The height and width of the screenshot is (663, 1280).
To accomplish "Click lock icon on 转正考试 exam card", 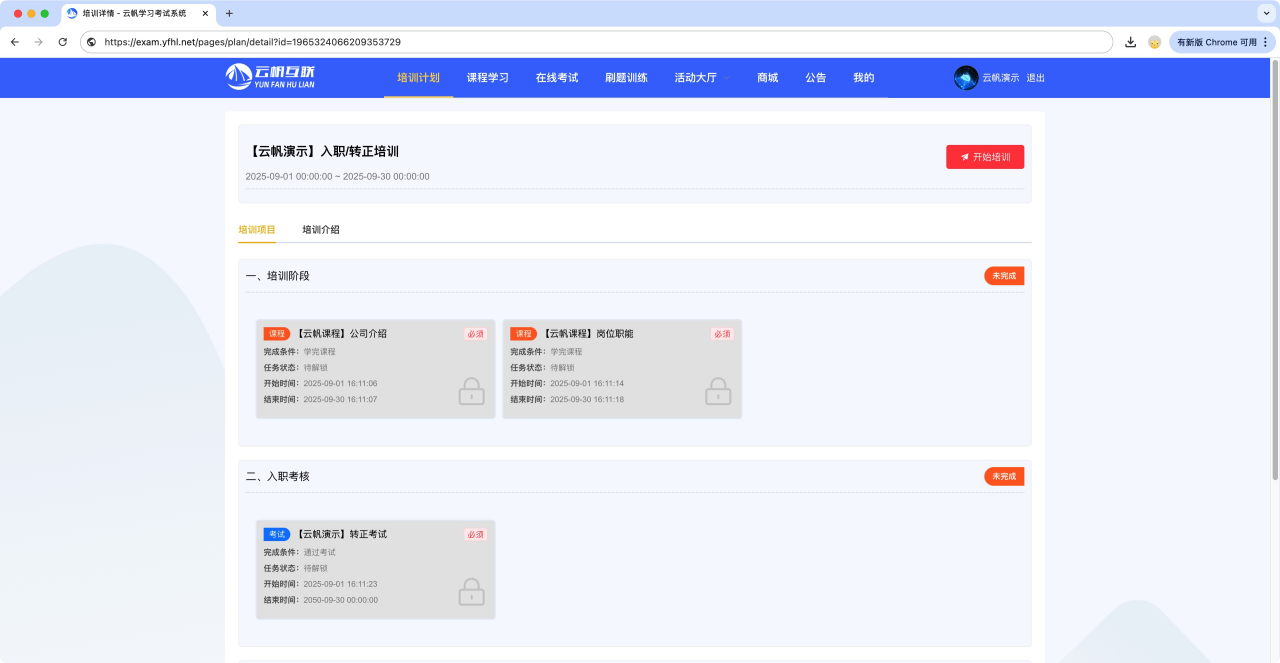I will click(471, 592).
